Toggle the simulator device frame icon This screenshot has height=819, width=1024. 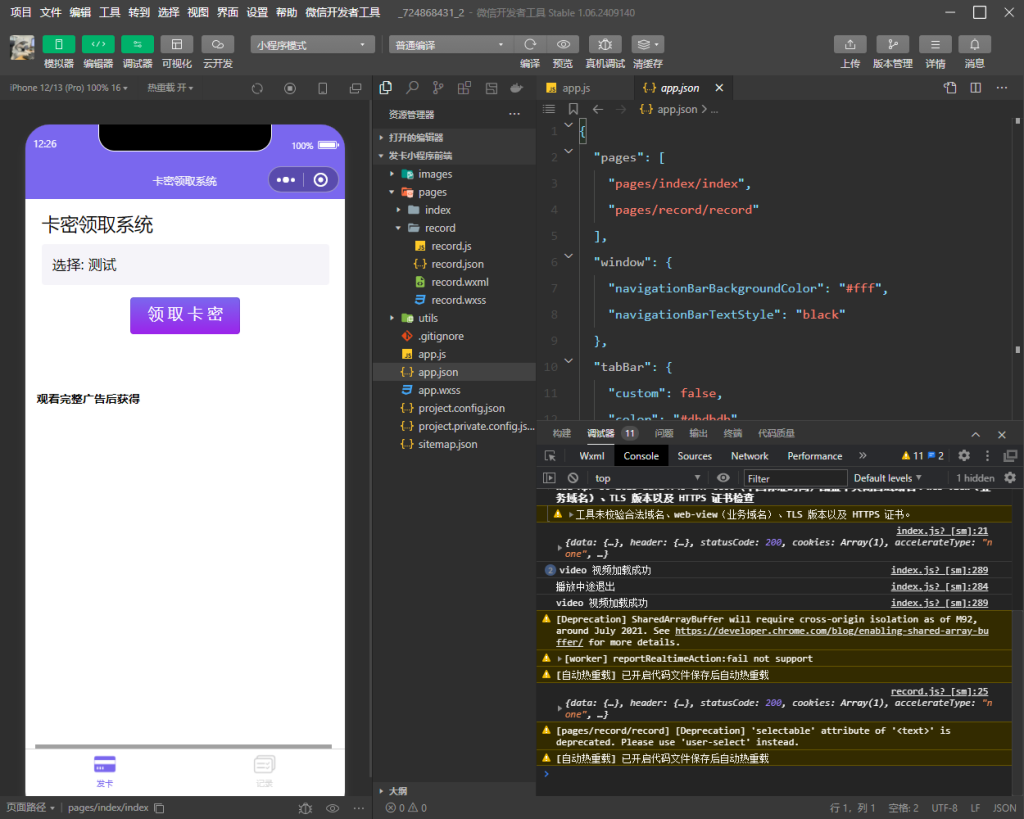(x=323, y=88)
